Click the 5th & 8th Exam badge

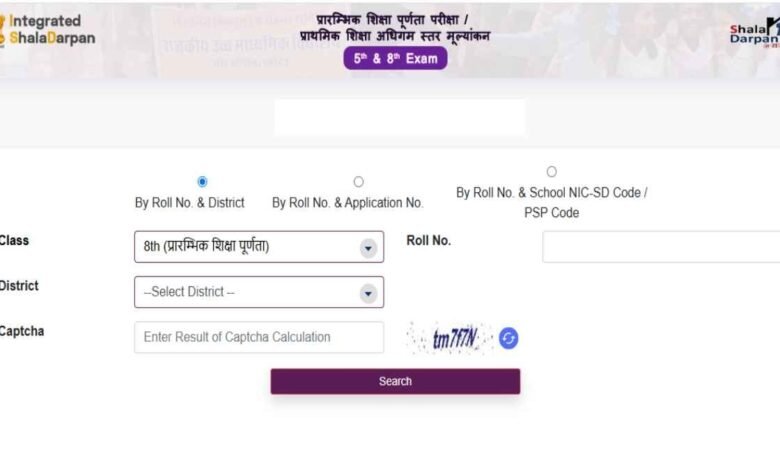coord(395,58)
